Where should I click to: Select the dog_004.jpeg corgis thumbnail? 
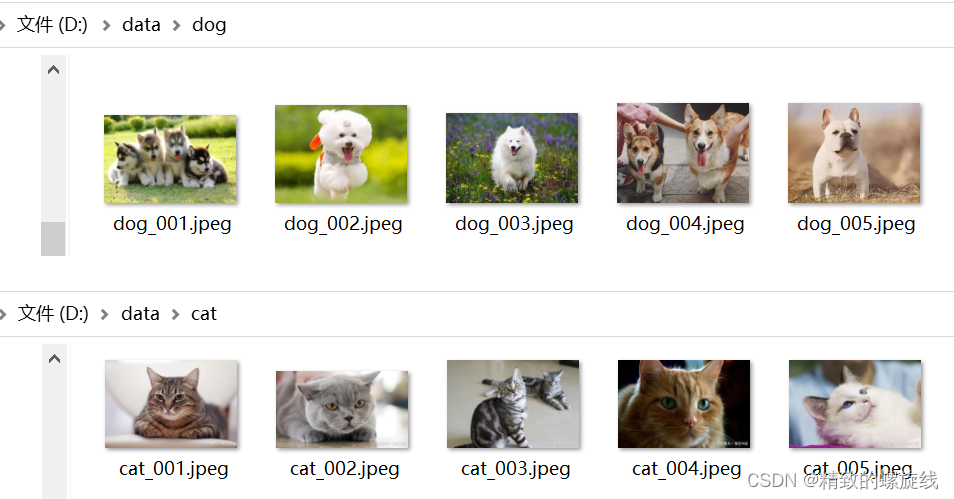683,153
